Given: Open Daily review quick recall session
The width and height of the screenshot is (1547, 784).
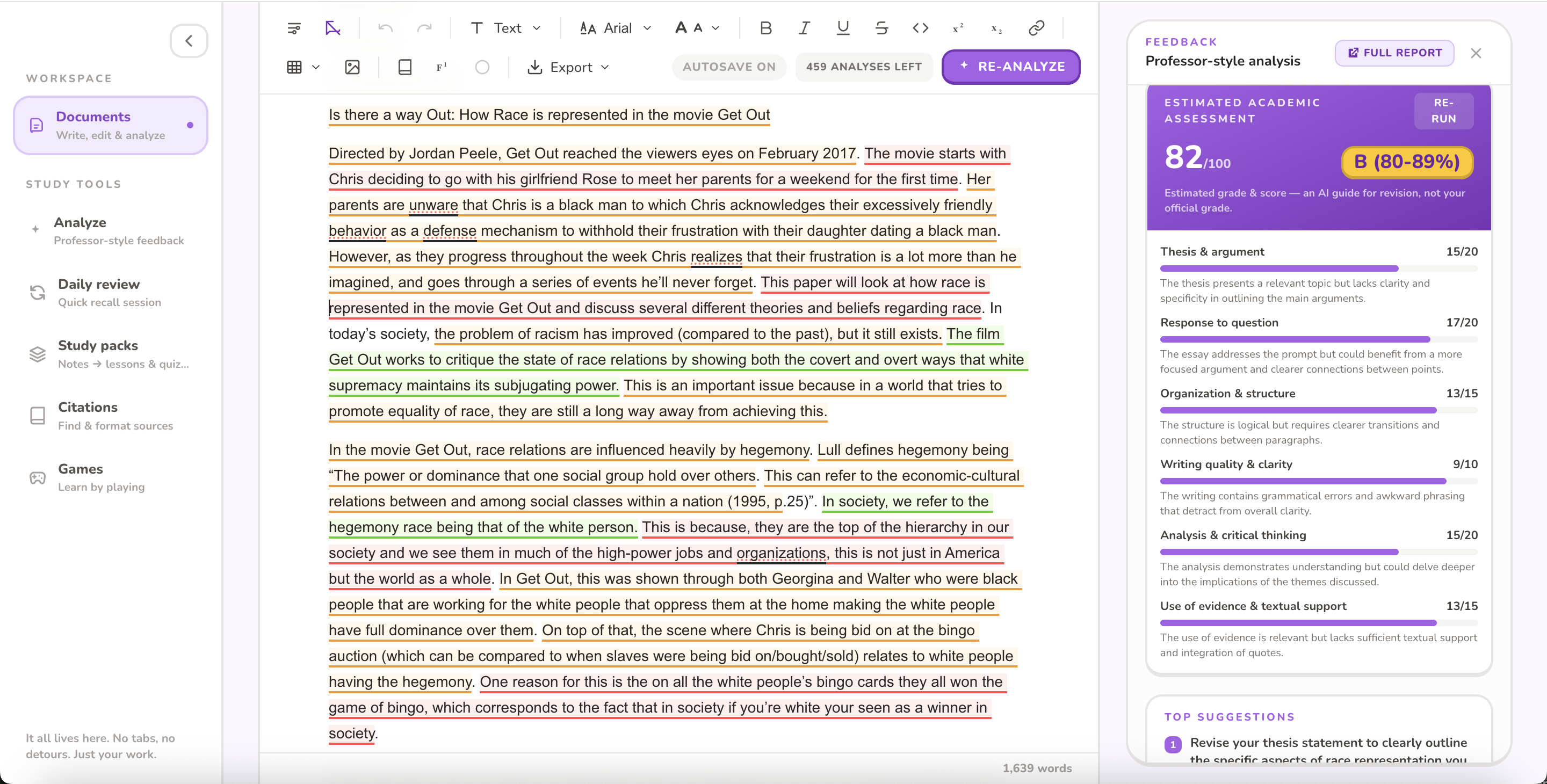Looking at the screenshot, I should tap(111, 292).
